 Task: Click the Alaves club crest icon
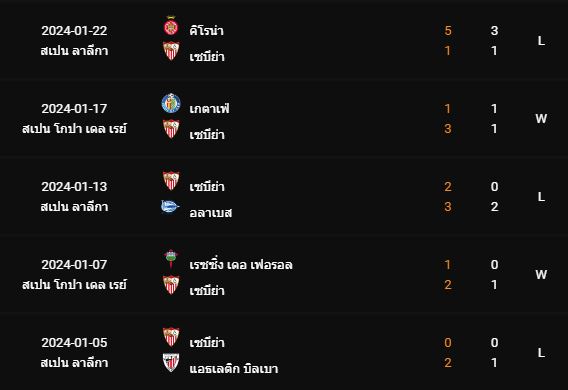[x=170, y=207]
